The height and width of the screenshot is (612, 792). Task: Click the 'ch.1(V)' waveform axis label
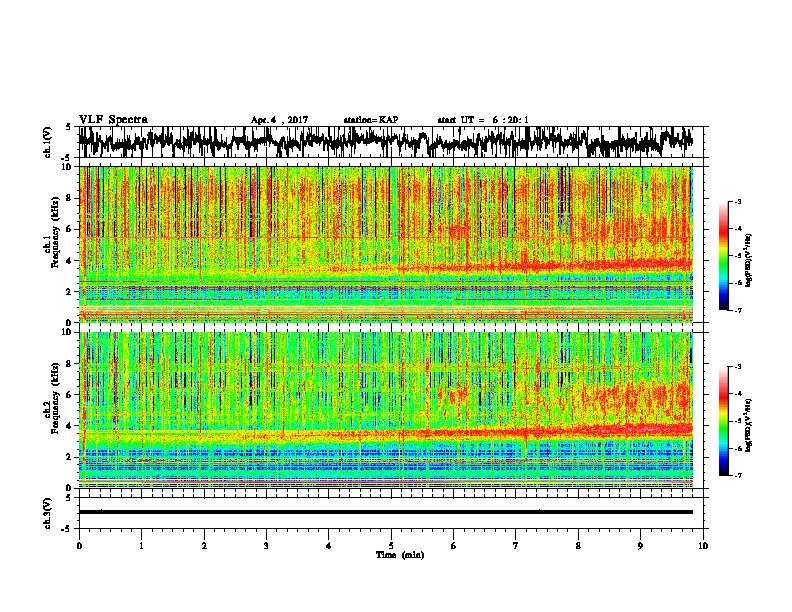coord(48,142)
